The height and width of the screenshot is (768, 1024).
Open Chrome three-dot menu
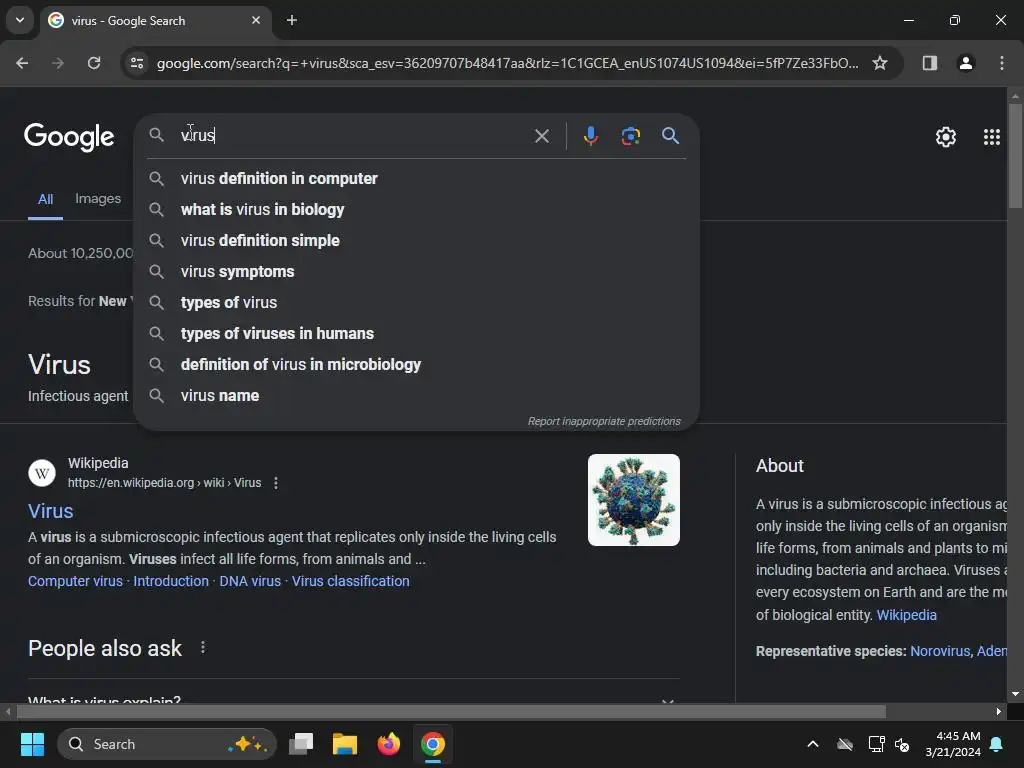coord(1001,63)
